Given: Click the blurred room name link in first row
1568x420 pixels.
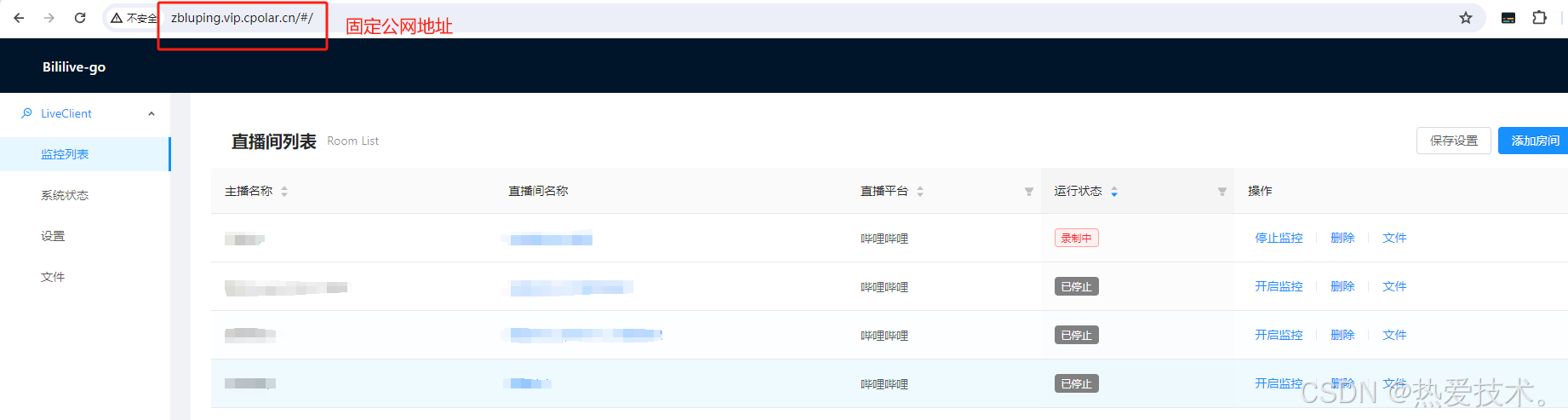Looking at the screenshot, I should (551, 239).
